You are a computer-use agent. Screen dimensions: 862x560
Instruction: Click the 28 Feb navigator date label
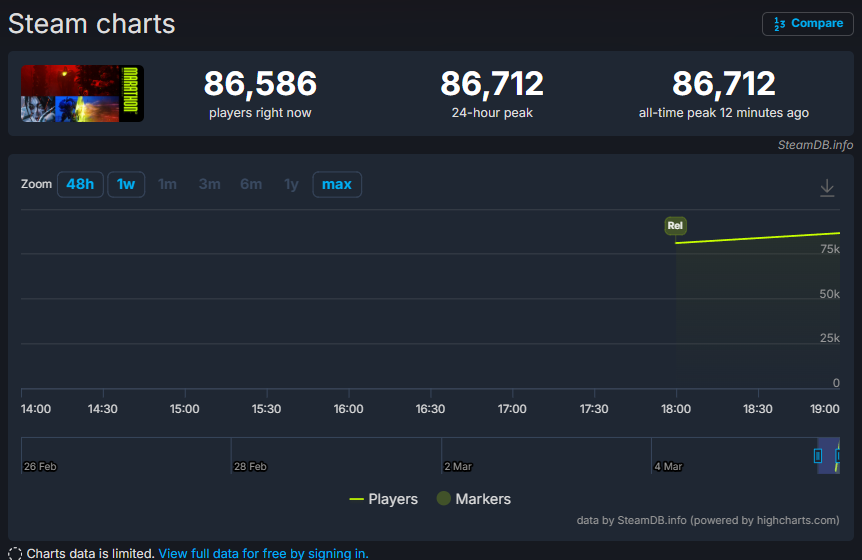250,466
